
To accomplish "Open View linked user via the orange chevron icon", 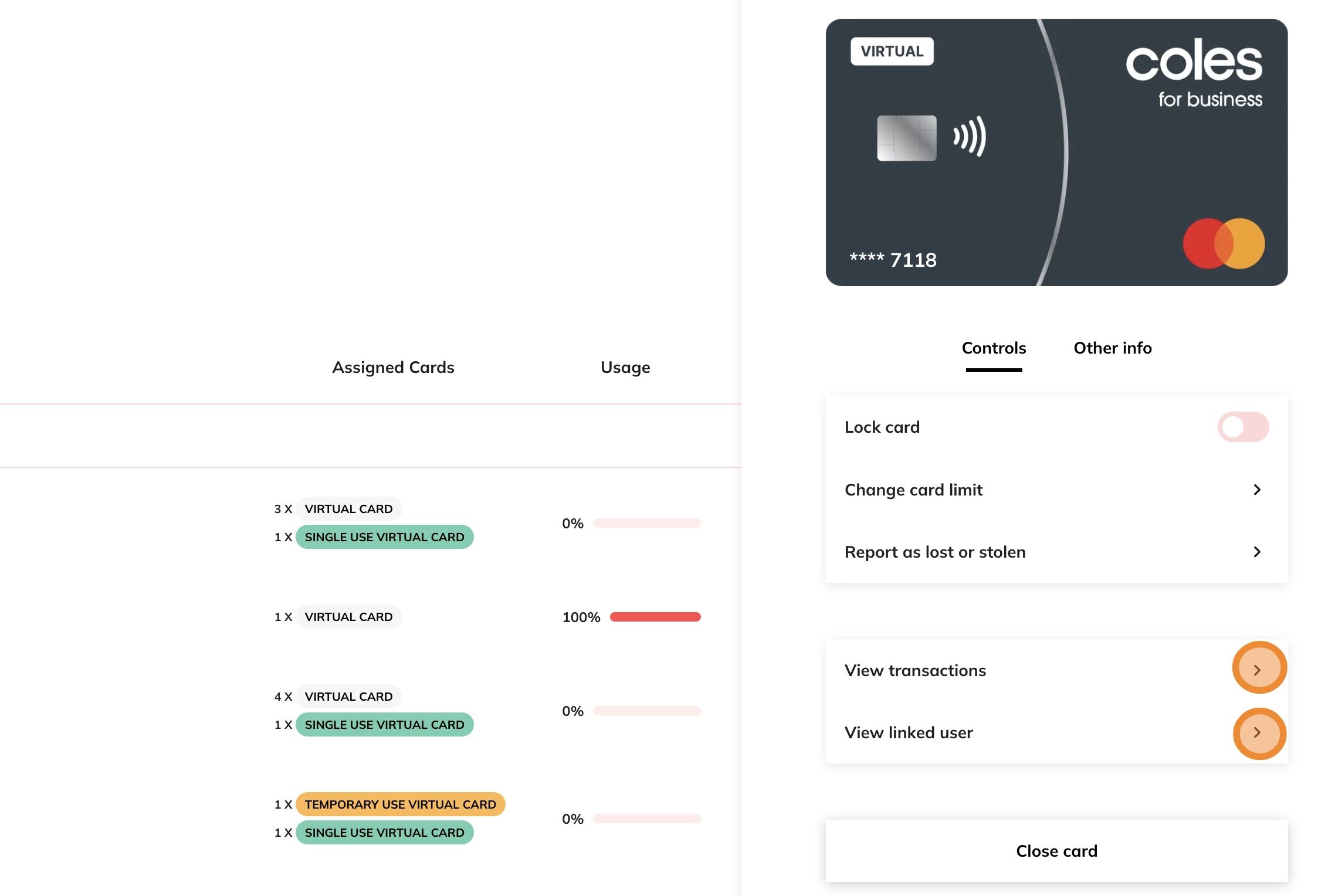I will click(x=1259, y=733).
